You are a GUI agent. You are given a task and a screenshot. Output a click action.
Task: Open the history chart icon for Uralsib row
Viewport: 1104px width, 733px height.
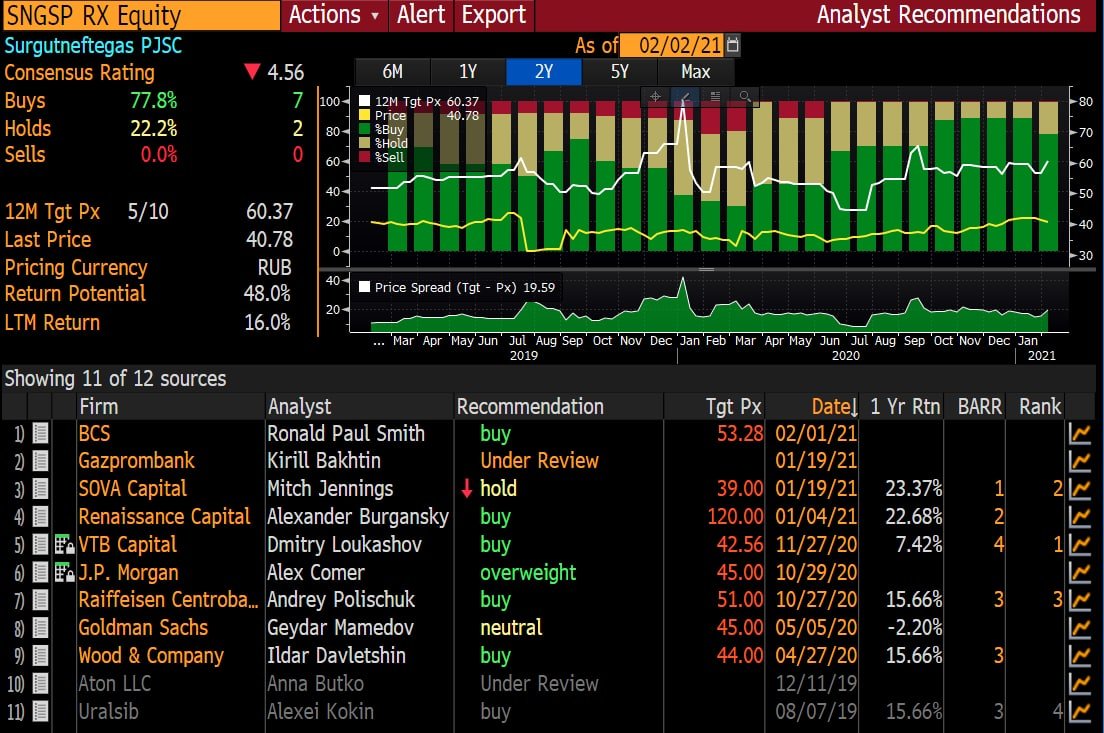(1079, 711)
